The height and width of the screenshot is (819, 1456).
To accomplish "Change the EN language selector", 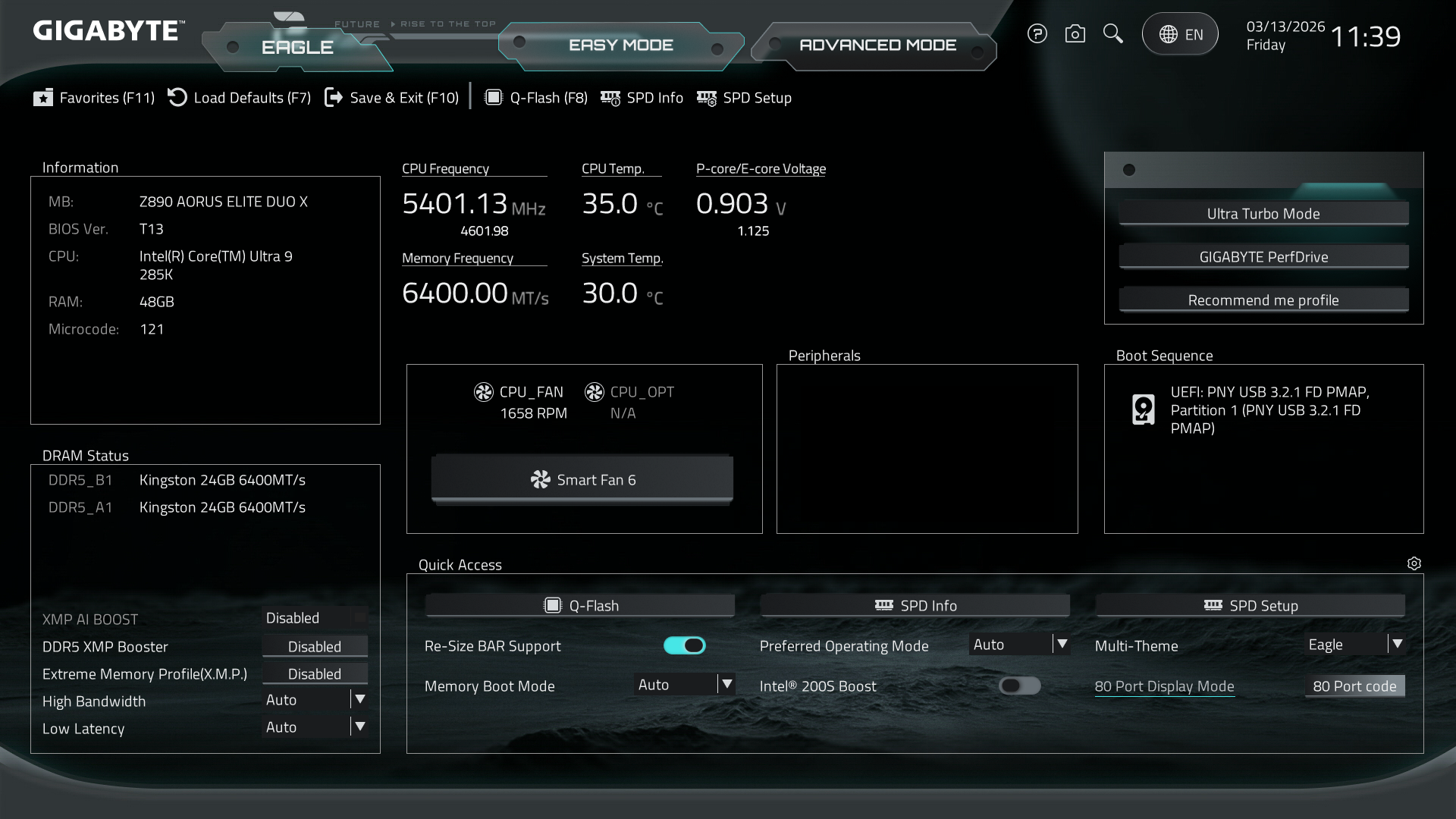I will tap(1180, 34).
